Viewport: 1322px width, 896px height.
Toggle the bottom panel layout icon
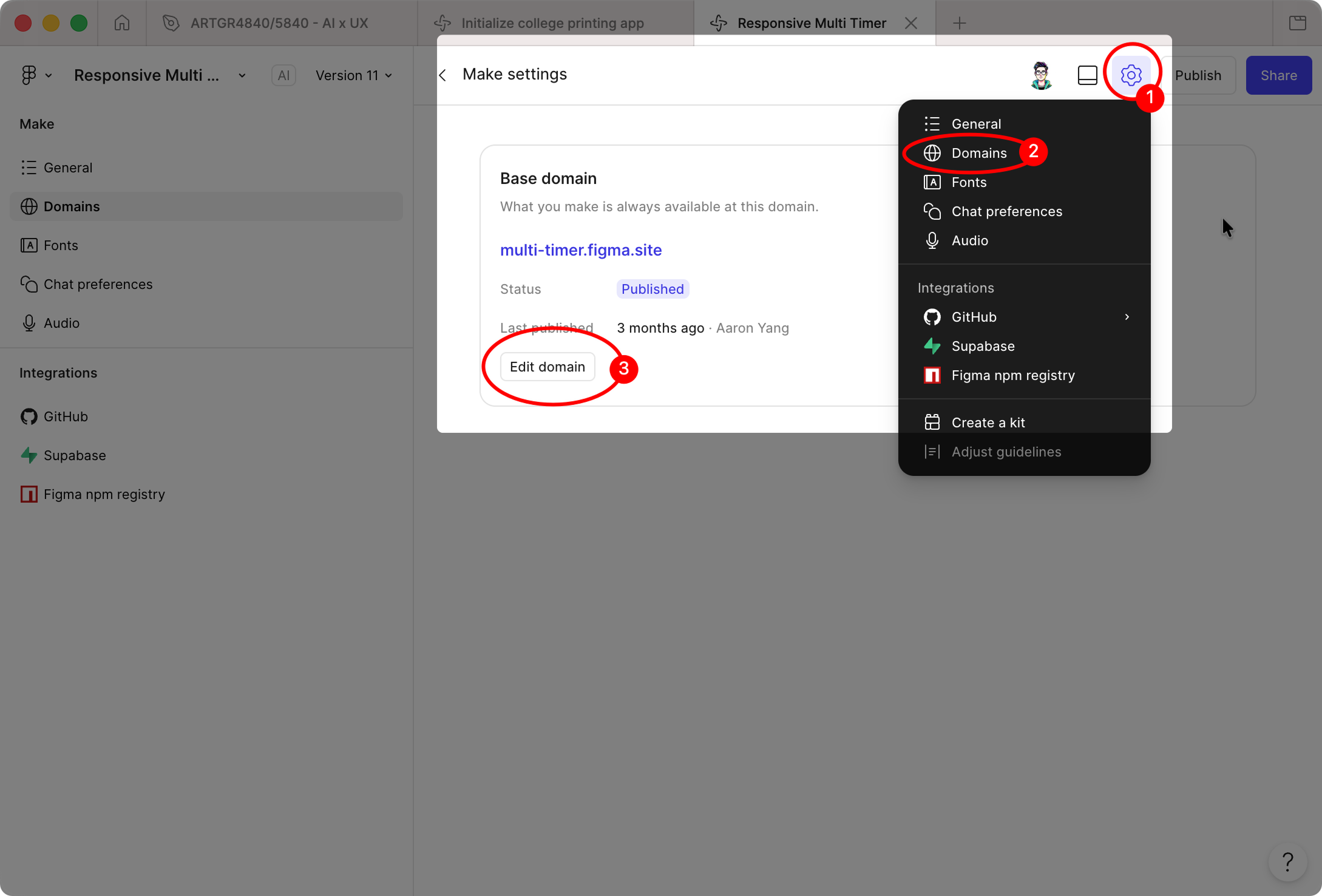coord(1087,75)
